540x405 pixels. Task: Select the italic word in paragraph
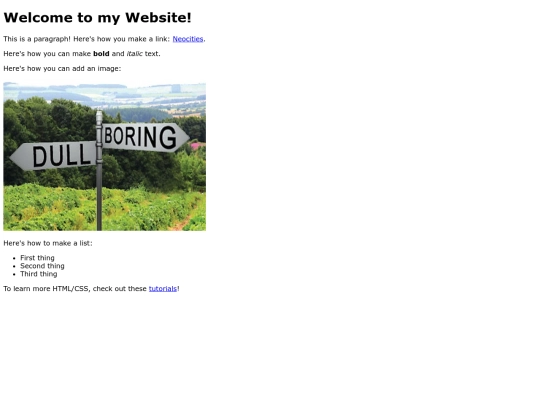[x=135, y=54]
